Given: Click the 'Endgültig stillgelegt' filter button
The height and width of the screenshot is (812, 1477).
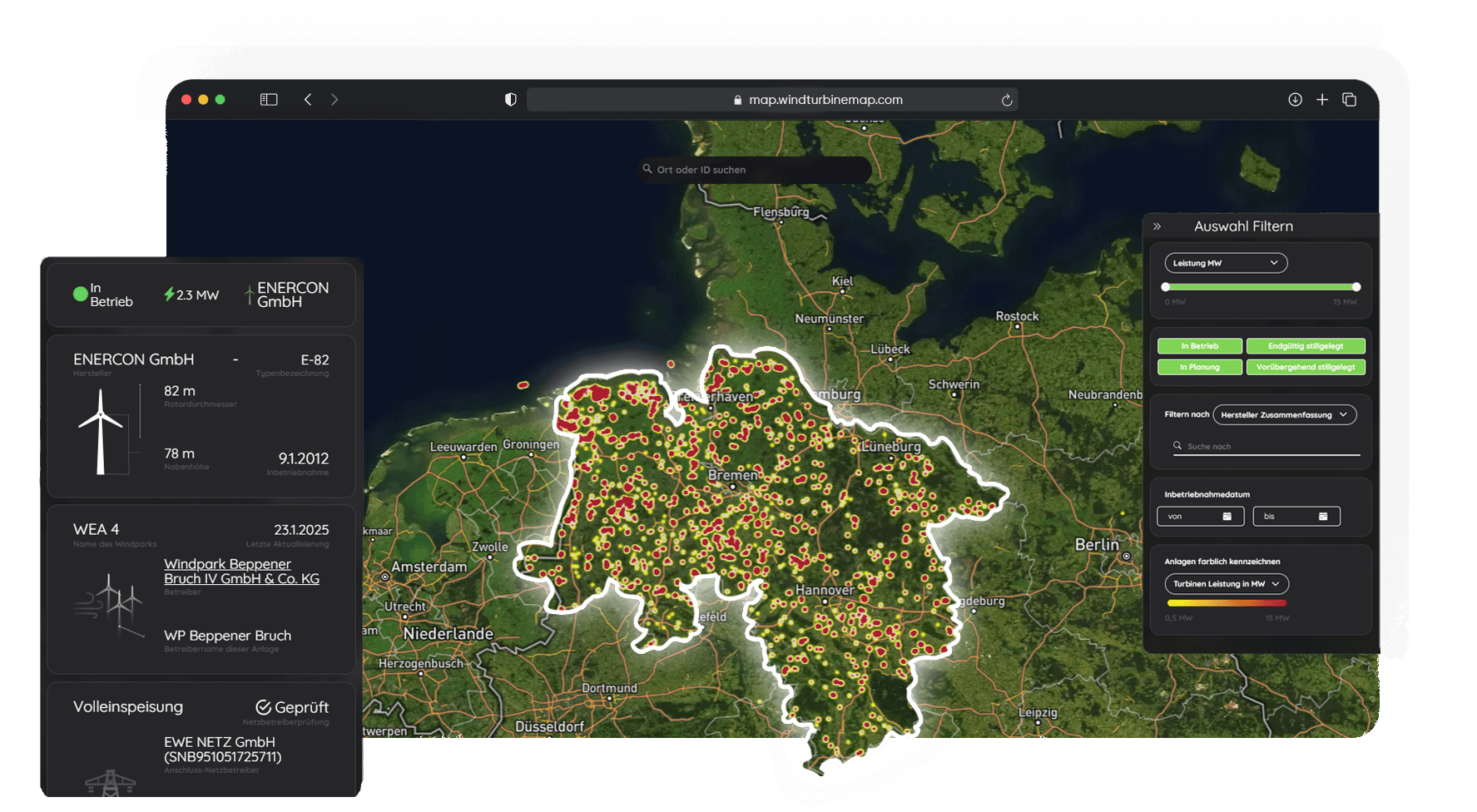Looking at the screenshot, I should [1306, 346].
